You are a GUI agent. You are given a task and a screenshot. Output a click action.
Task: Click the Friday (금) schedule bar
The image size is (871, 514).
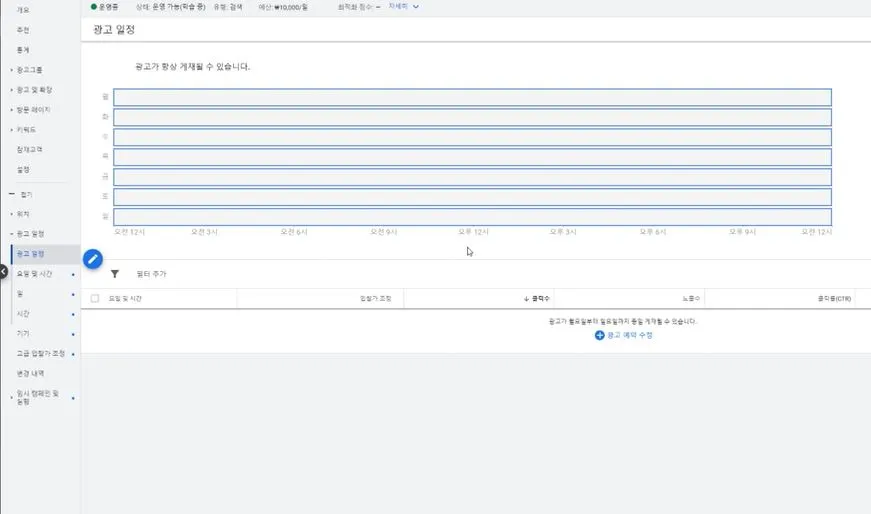click(472, 177)
